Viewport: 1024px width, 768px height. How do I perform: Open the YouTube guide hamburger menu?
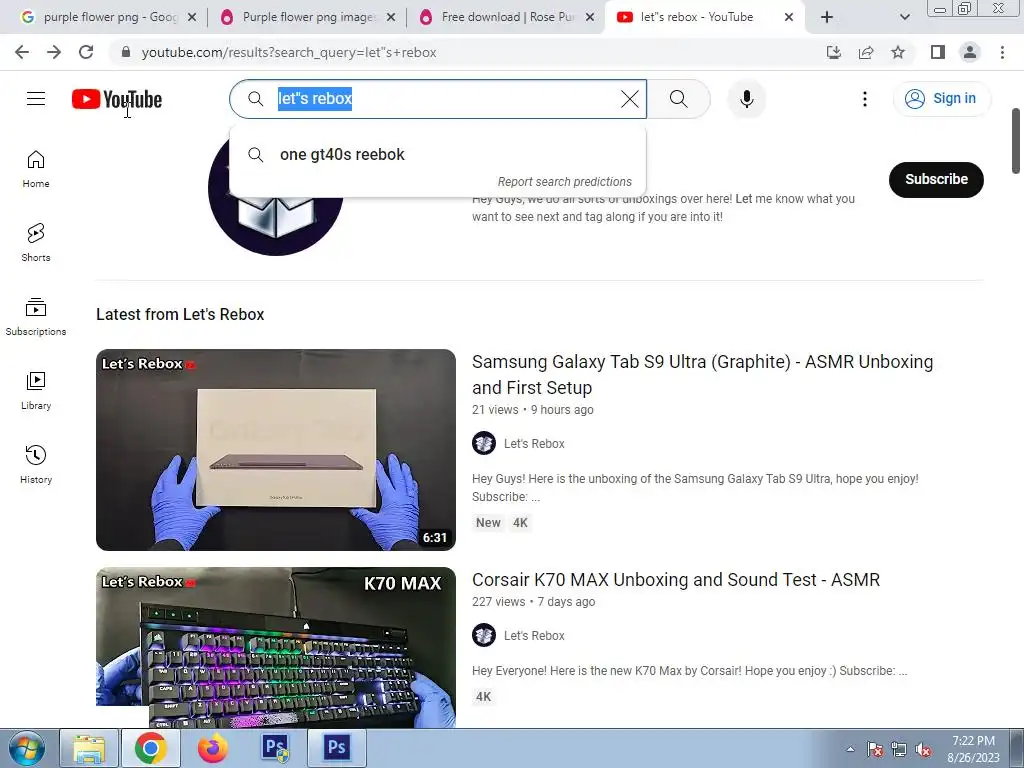[36, 99]
